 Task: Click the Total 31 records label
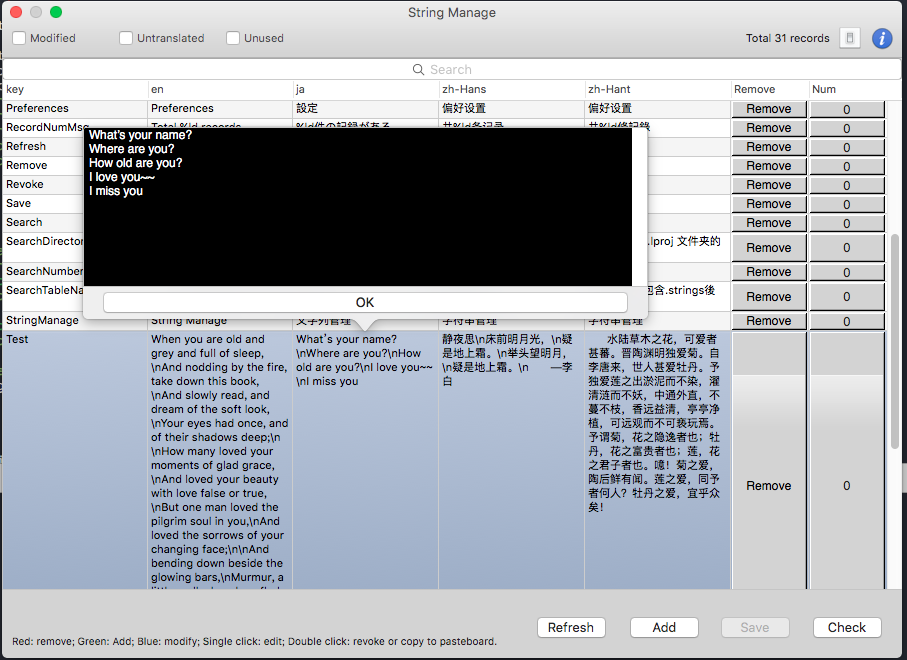[x=787, y=38]
